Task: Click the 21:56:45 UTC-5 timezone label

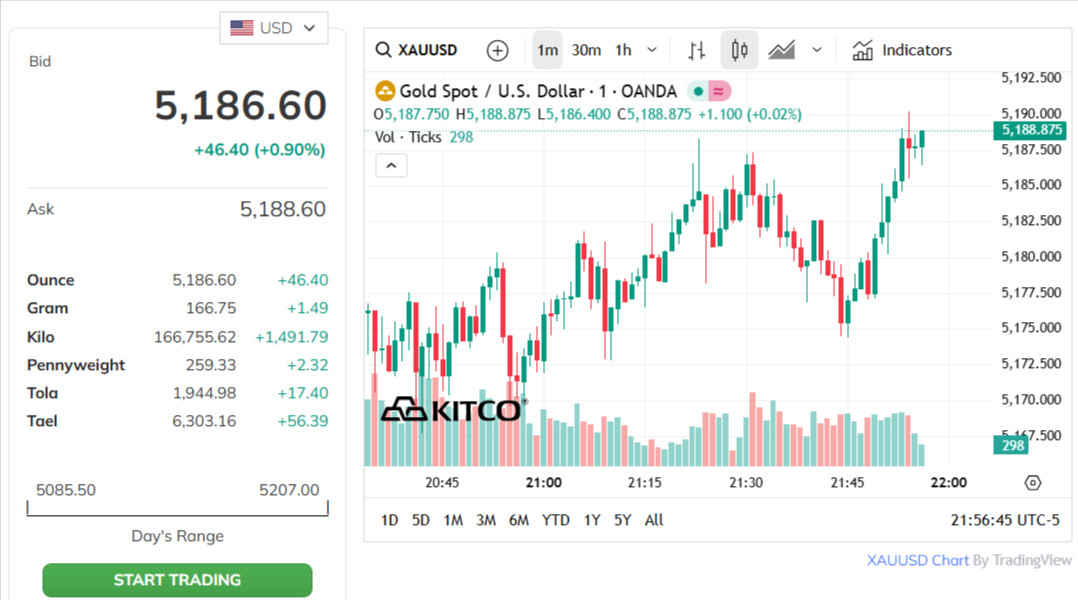Action: point(1005,520)
